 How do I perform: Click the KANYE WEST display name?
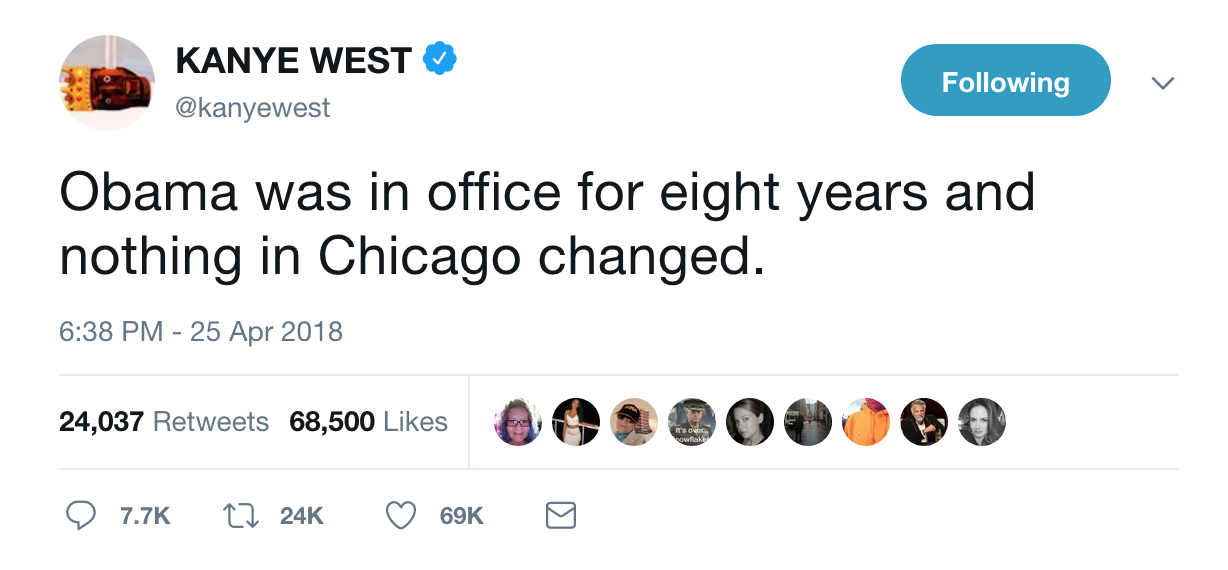coord(293,61)
